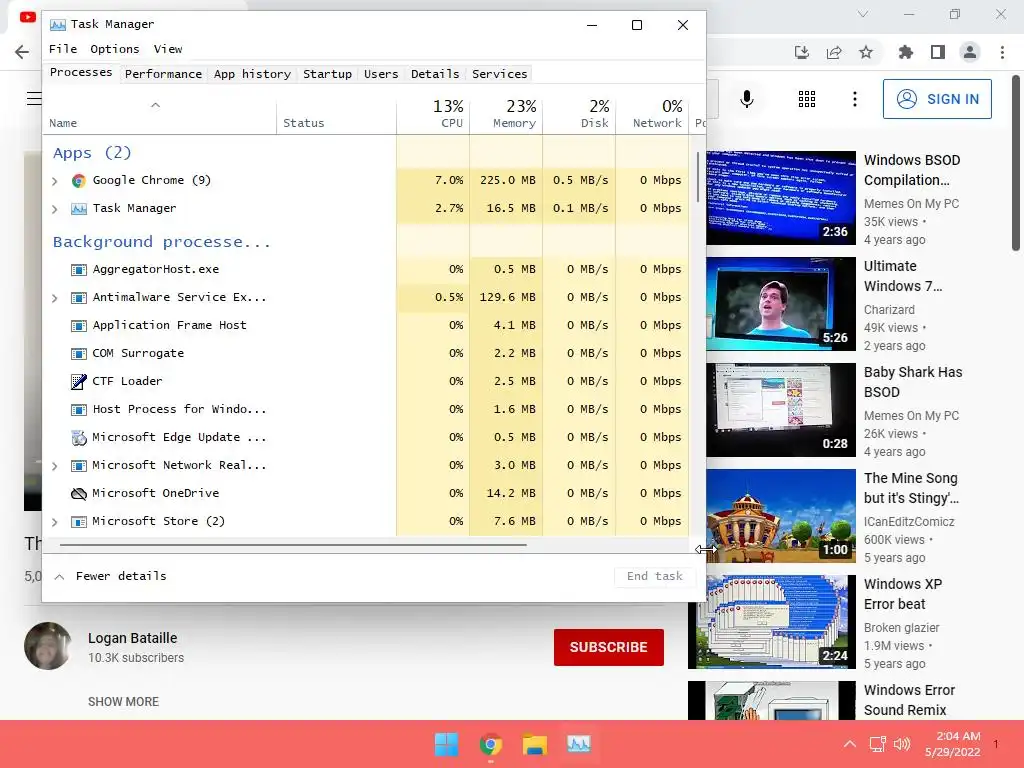Expand the Google Chrome (9) process group
1024x768 pixels.
coord(55,182)
